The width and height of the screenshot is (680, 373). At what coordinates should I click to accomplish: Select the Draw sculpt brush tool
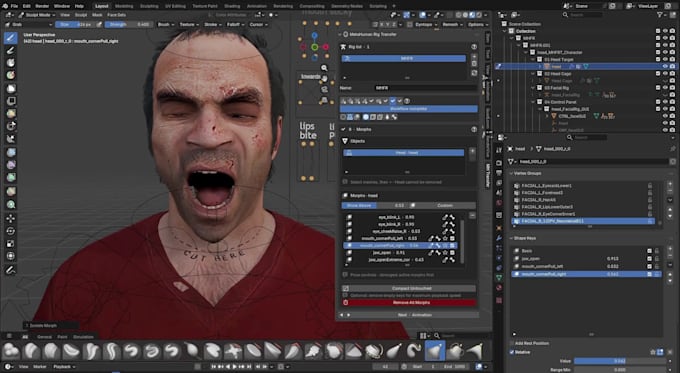click(x=11, y=38)
